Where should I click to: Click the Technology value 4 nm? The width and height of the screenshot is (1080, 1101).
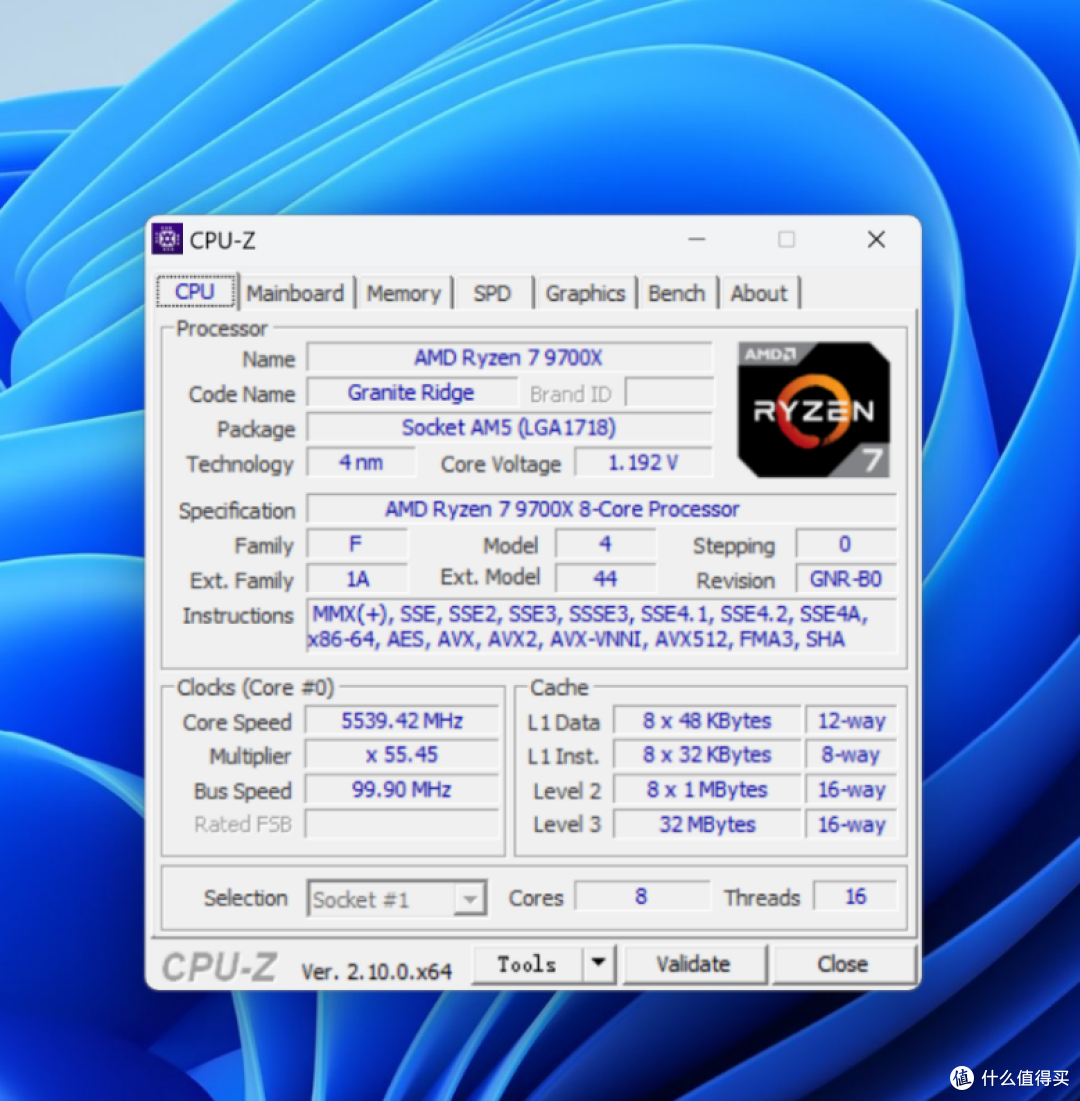(x=360, y=463)
